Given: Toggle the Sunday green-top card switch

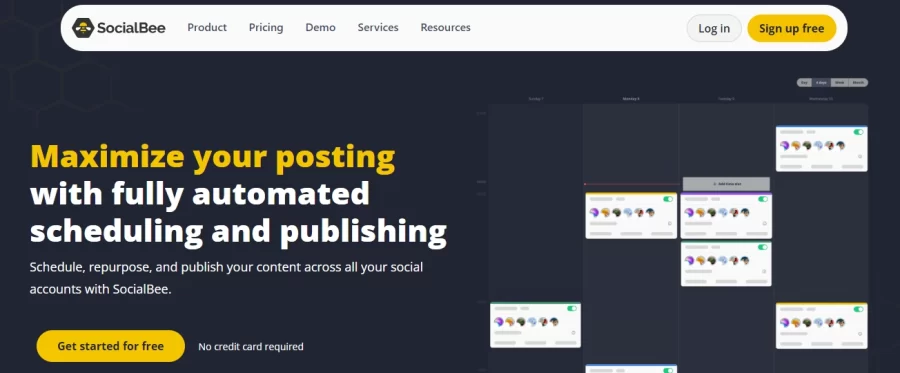Looking at the screenshot, I should click(x=572, y=308).
